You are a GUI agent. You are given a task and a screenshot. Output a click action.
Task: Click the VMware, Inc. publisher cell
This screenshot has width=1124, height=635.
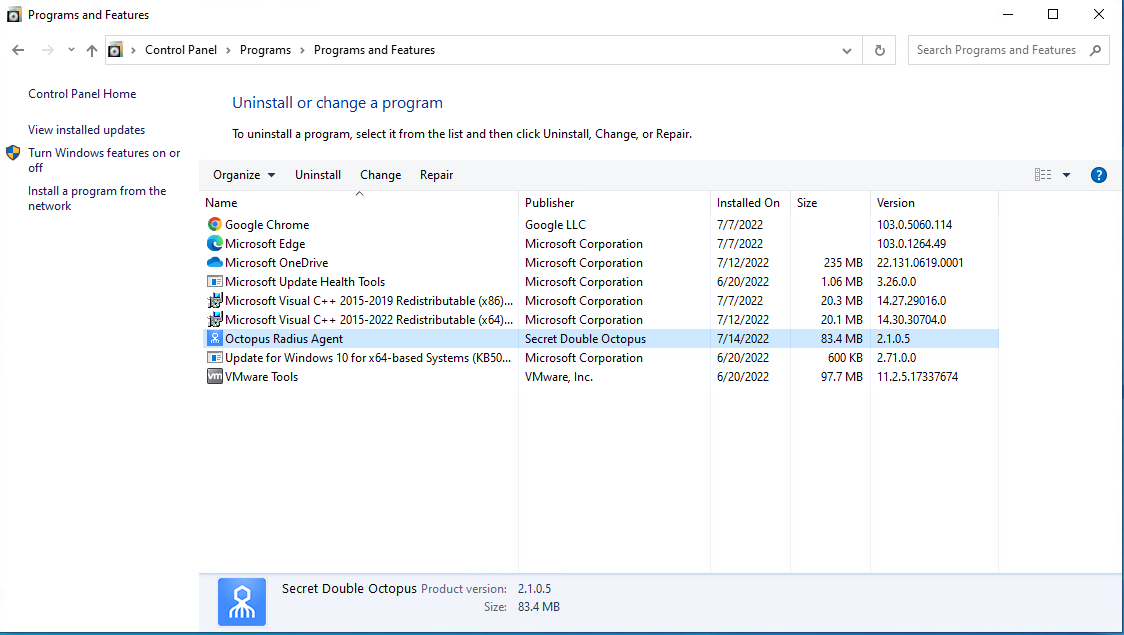(558, 376)
